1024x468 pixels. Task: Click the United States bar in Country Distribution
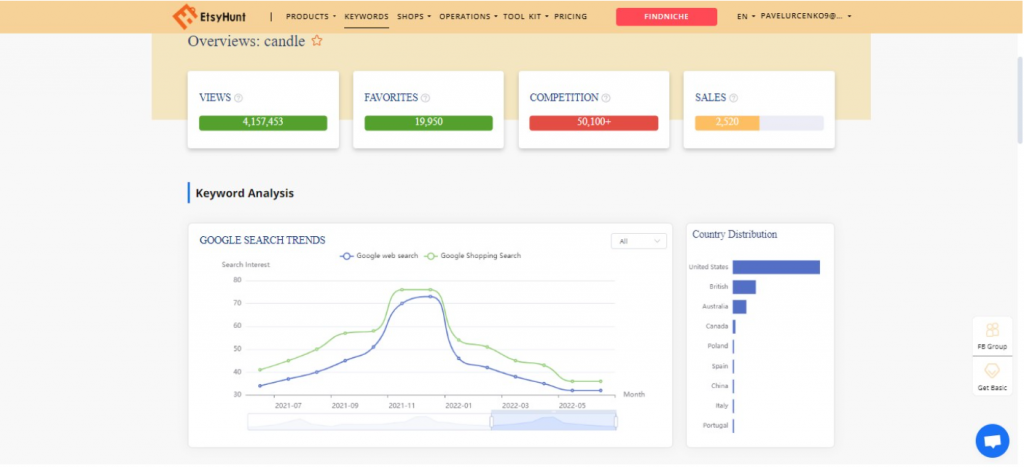coord(775,267)
